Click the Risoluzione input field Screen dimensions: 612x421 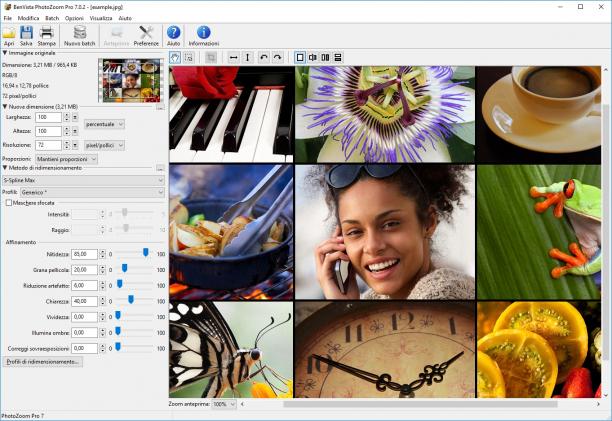[48, 145]
